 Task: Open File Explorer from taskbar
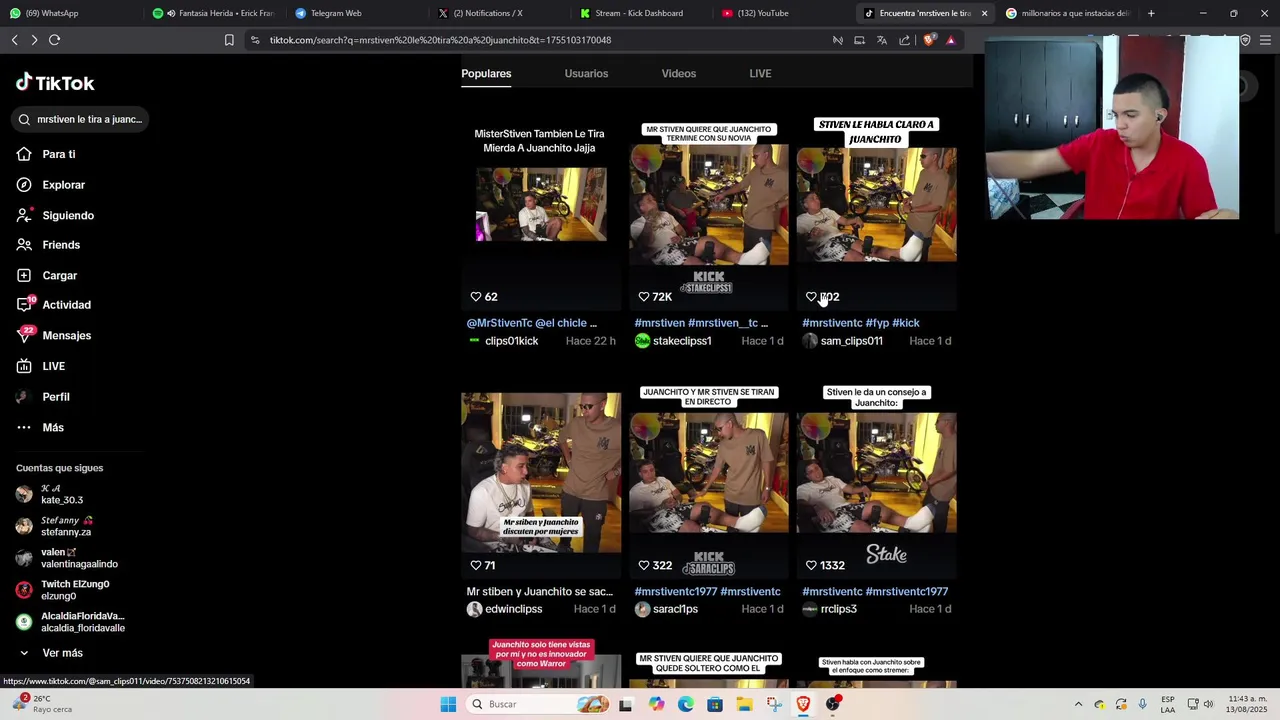click(x=744, y=704)
